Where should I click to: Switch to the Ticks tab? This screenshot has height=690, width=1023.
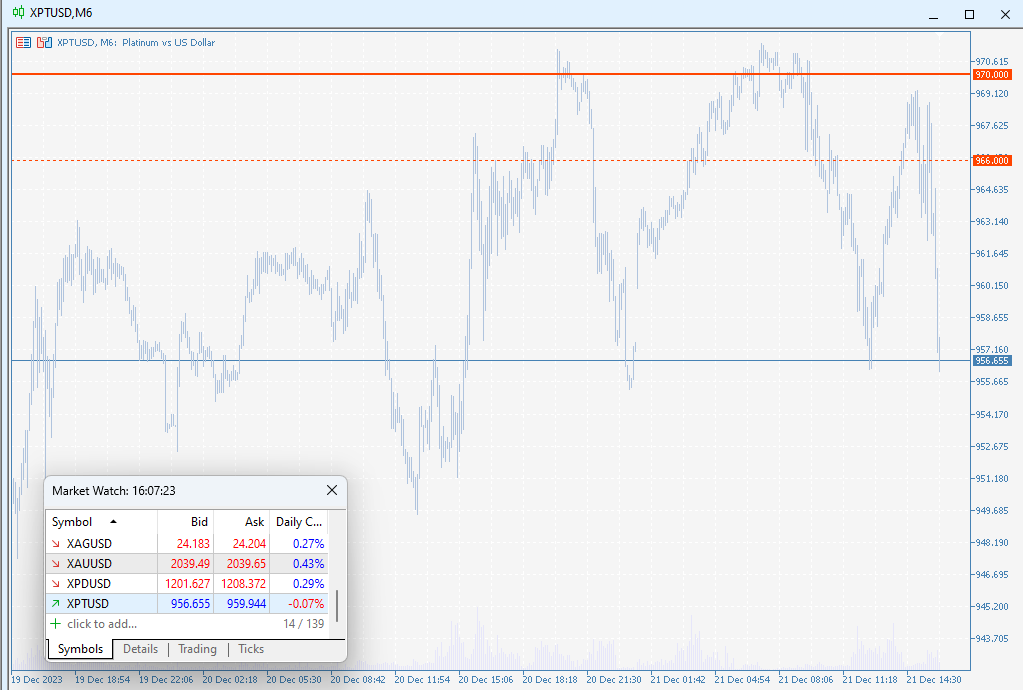pyautogui.click(x=251, y=649)
